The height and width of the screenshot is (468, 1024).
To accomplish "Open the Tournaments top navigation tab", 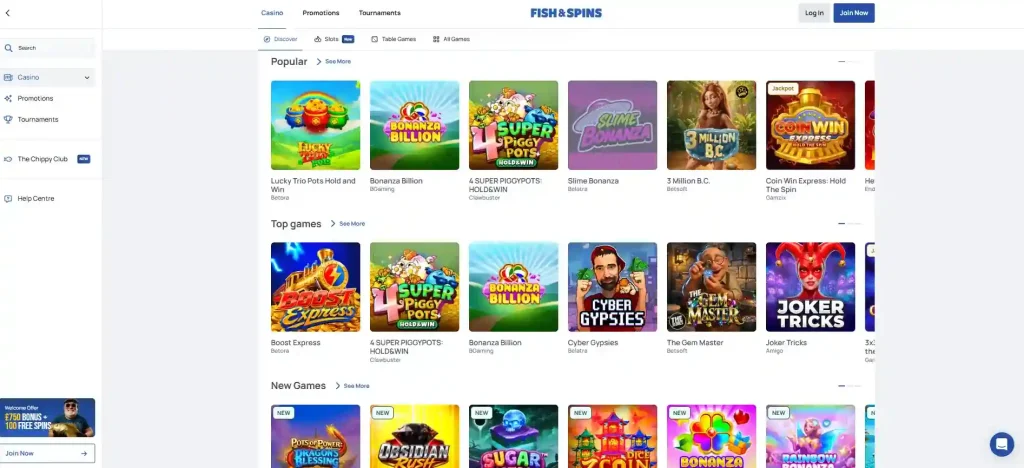I will coord(379,13).
